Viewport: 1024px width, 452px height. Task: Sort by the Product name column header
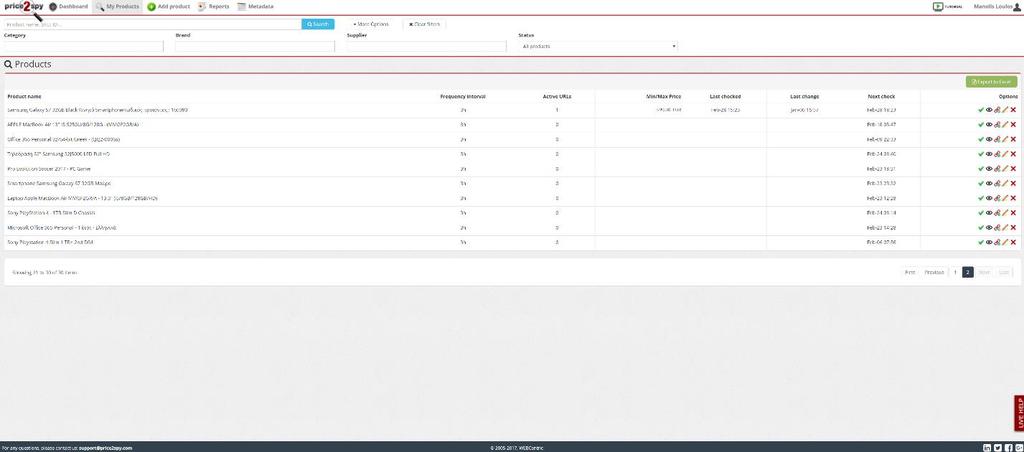click(24, 96)
